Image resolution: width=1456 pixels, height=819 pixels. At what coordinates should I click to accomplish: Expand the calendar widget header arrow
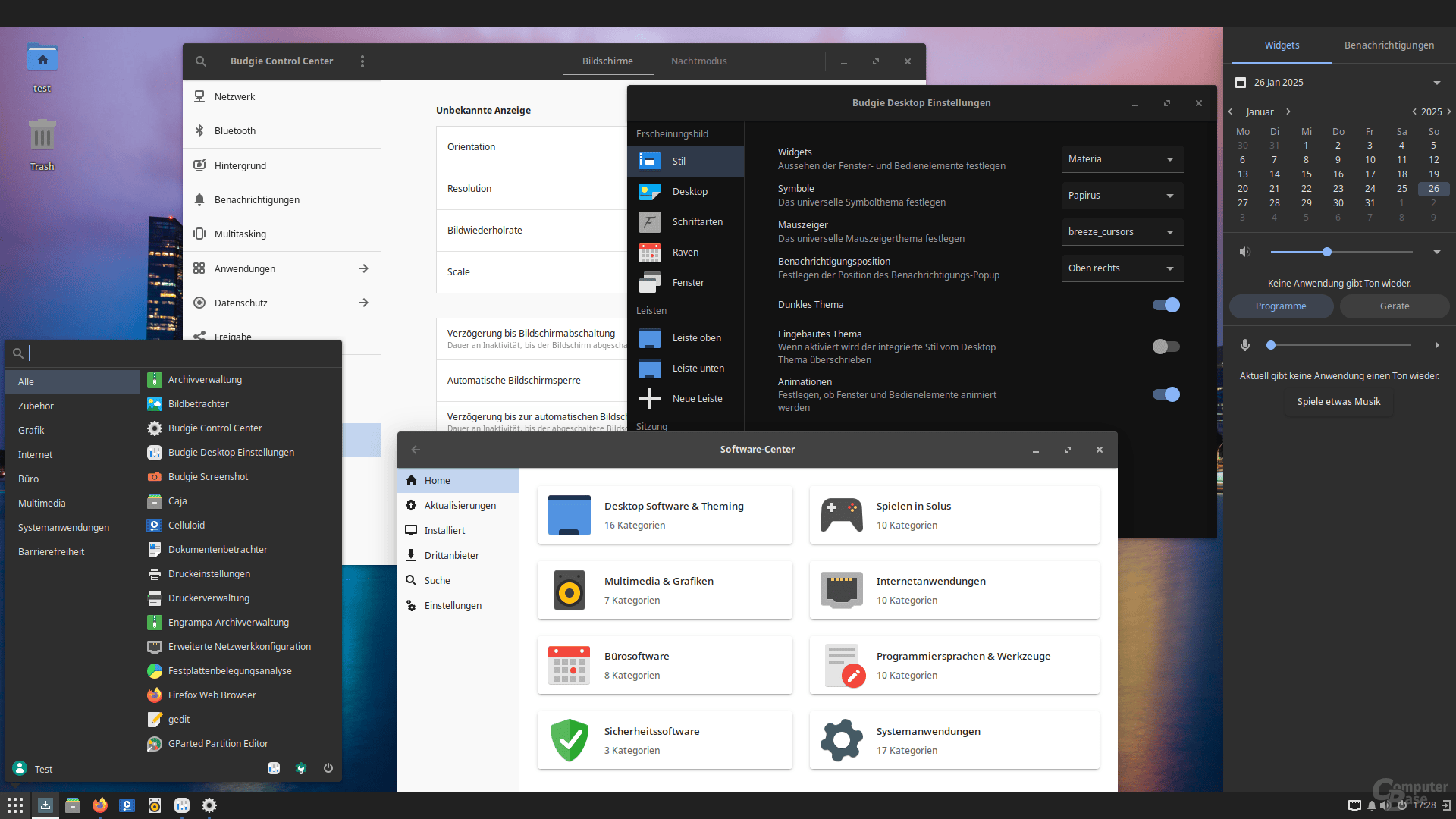pyautogui.click(x=1437, y=83)
